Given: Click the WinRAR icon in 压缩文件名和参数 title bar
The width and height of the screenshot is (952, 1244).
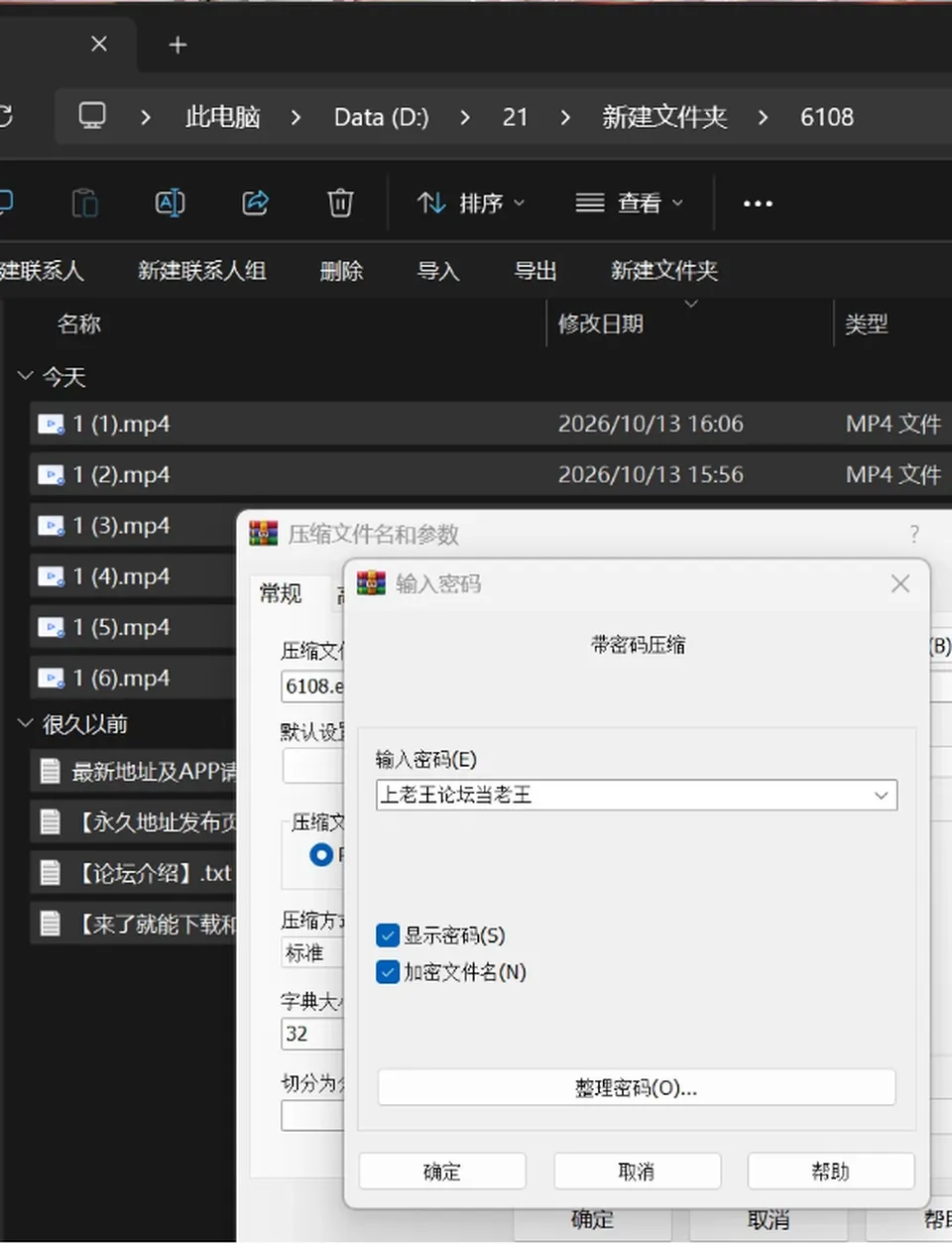Looking at the screenshot, I should (263, 534).
